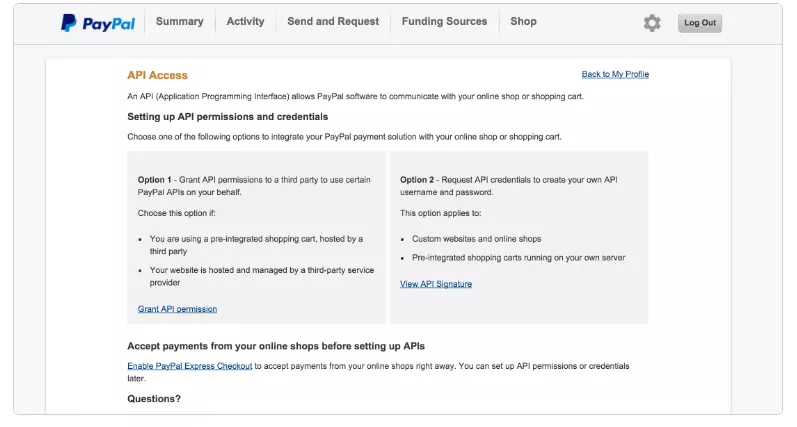Click the View API Signature link
Screen dimensions: 797x427
[436, 284]
